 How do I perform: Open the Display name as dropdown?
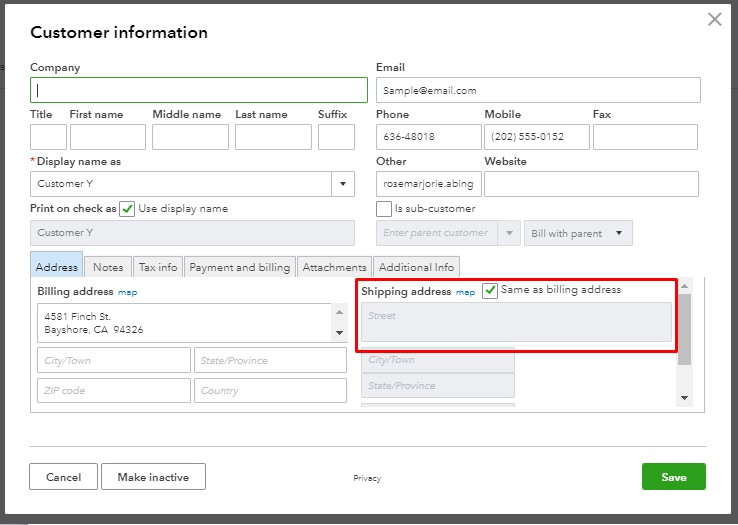coord(343,184)
